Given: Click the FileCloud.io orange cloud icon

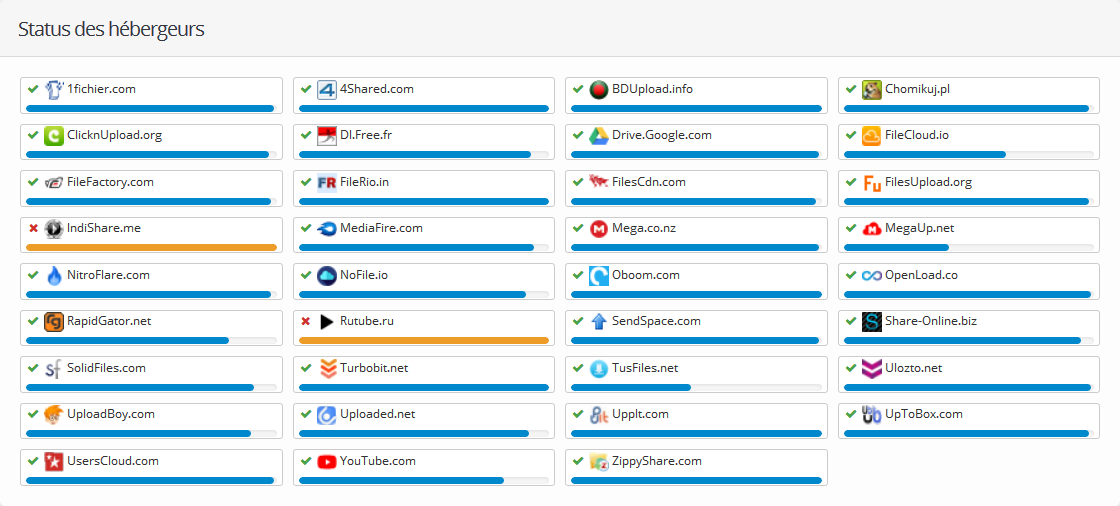Looking at the screenshot, I should tap(871, 136).
